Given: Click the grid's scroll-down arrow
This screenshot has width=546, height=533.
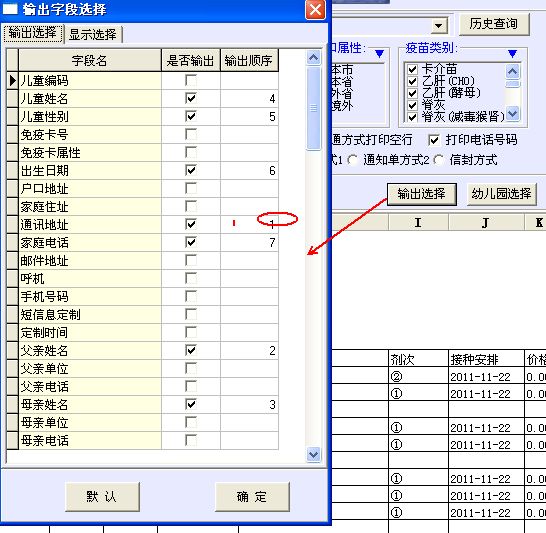Looking at the screenshot, I should [313, 454].
